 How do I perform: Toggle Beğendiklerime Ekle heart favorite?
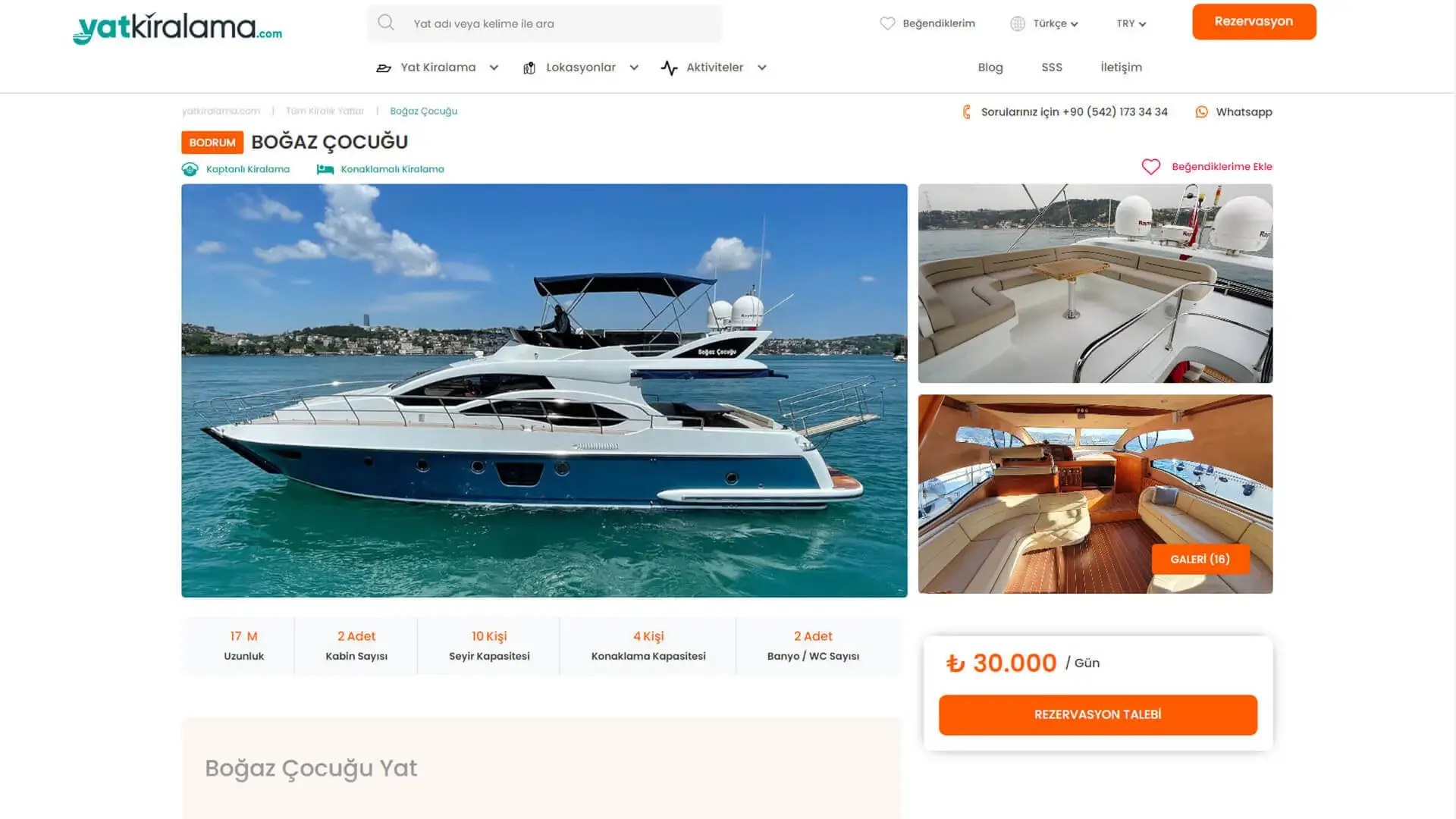1151,167
